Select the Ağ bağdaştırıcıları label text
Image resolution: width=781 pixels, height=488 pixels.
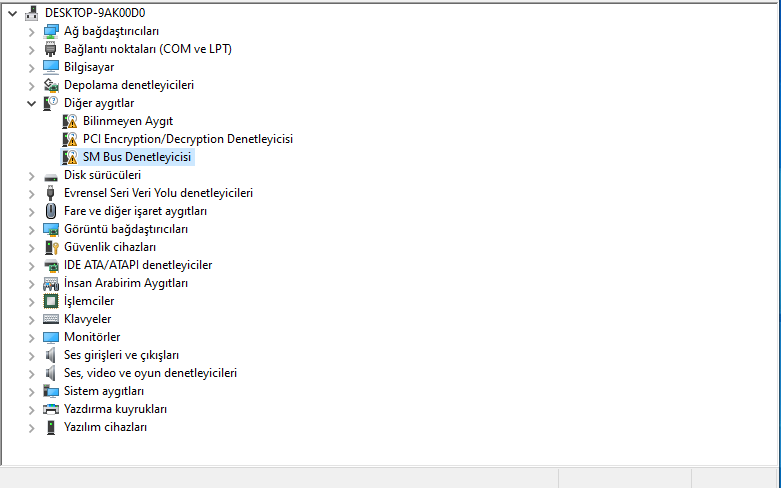tap(112, 31)
